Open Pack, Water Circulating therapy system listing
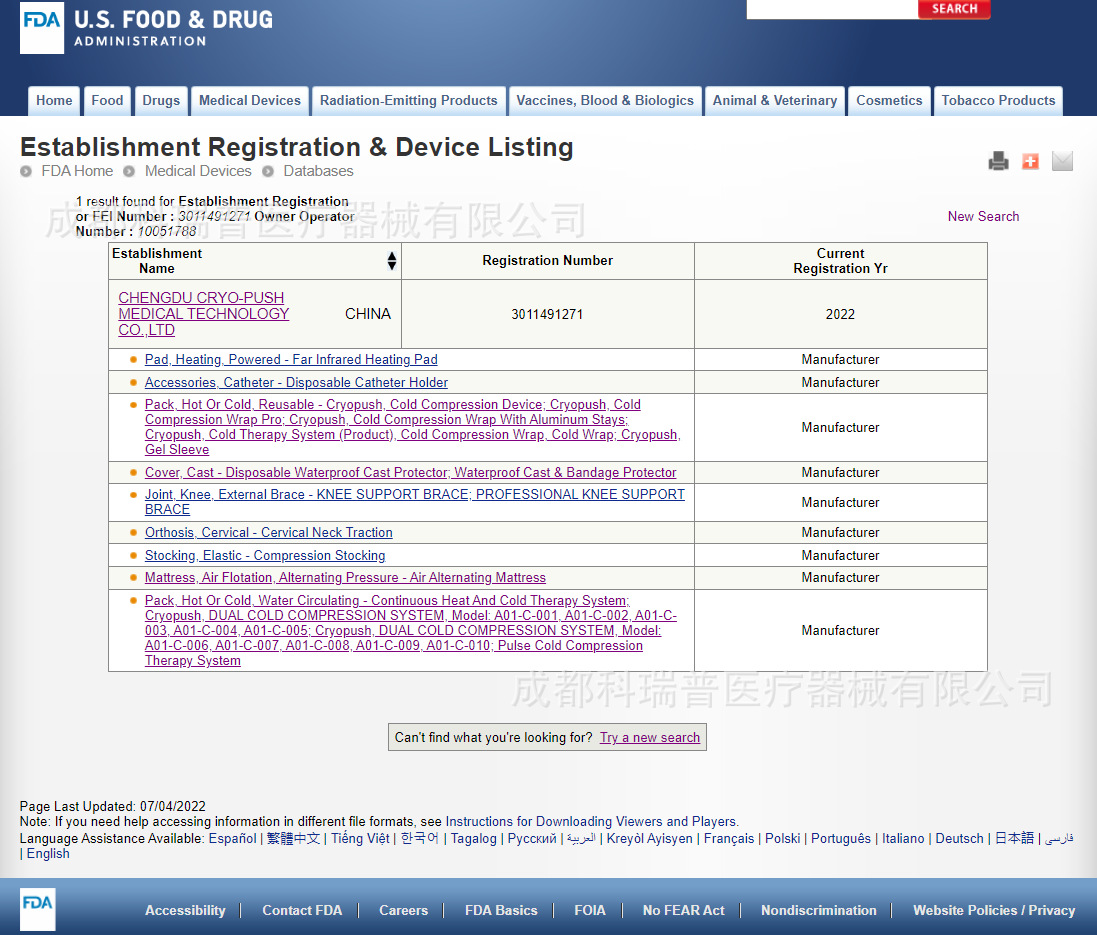This screenshot has width=1097, height=935. pyautogui.click(x=411, y=631)
